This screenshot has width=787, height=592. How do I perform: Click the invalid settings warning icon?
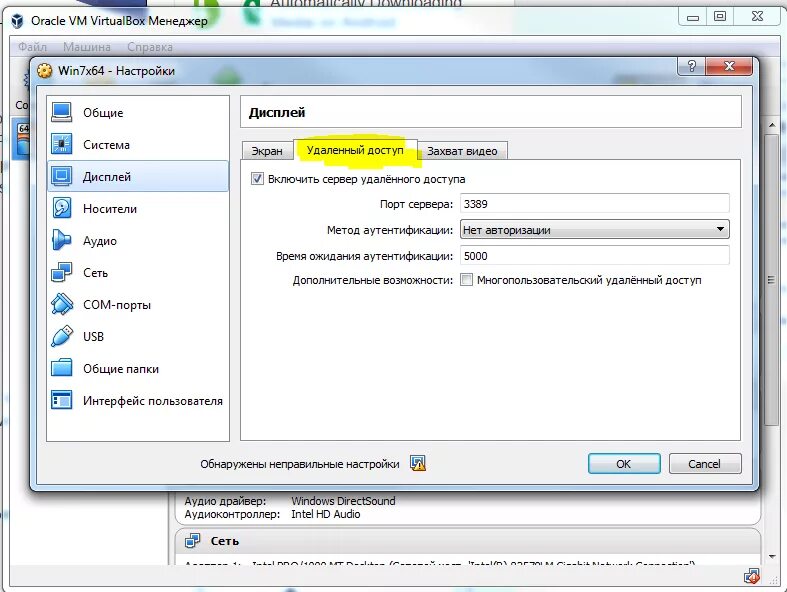[418, 463]
